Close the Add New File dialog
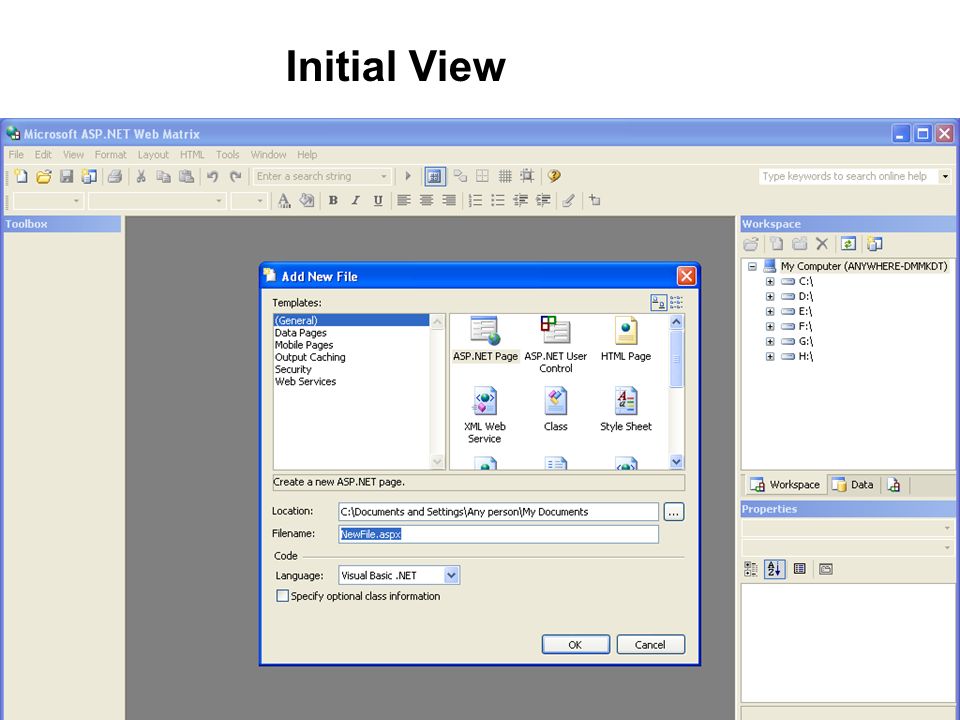Image resolution: width=960 pixels, height=720 pixels. pos(686,276)
